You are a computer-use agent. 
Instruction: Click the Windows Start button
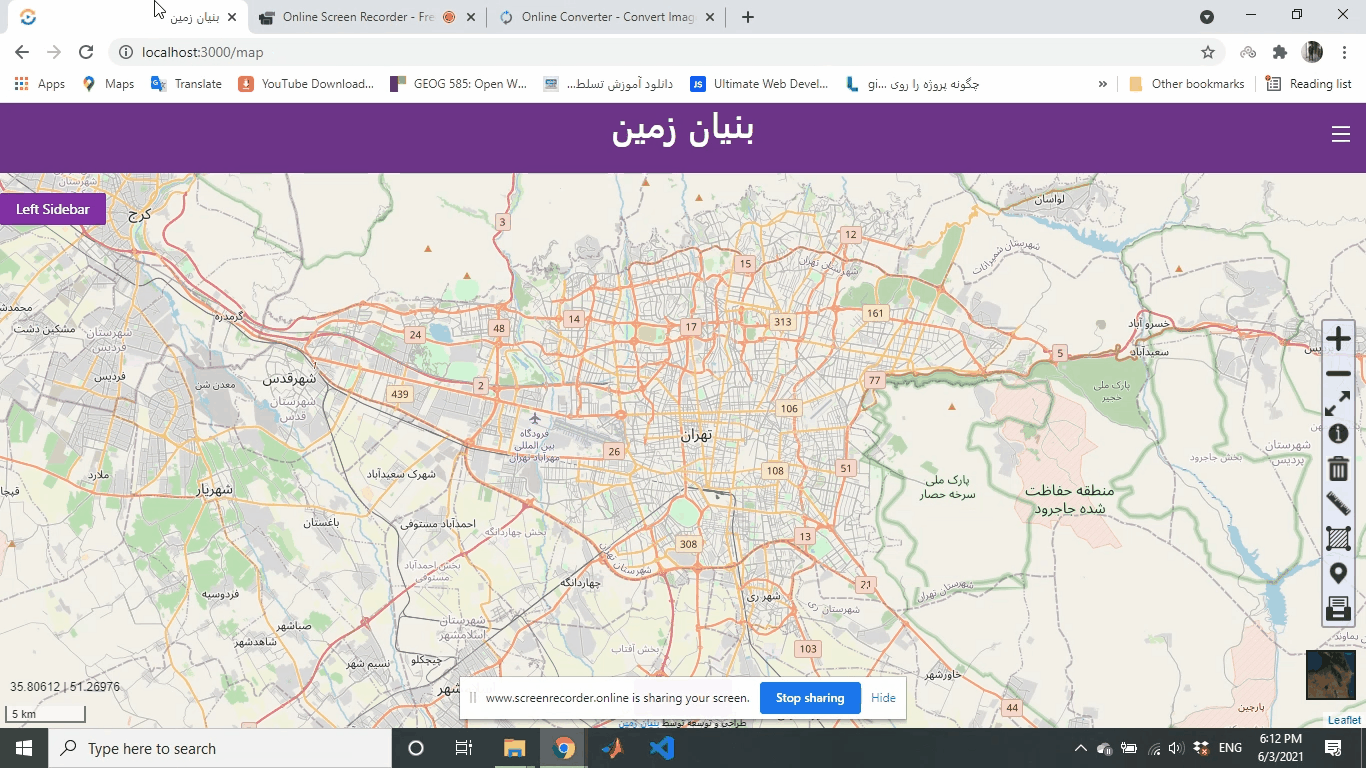coord(23,748)
